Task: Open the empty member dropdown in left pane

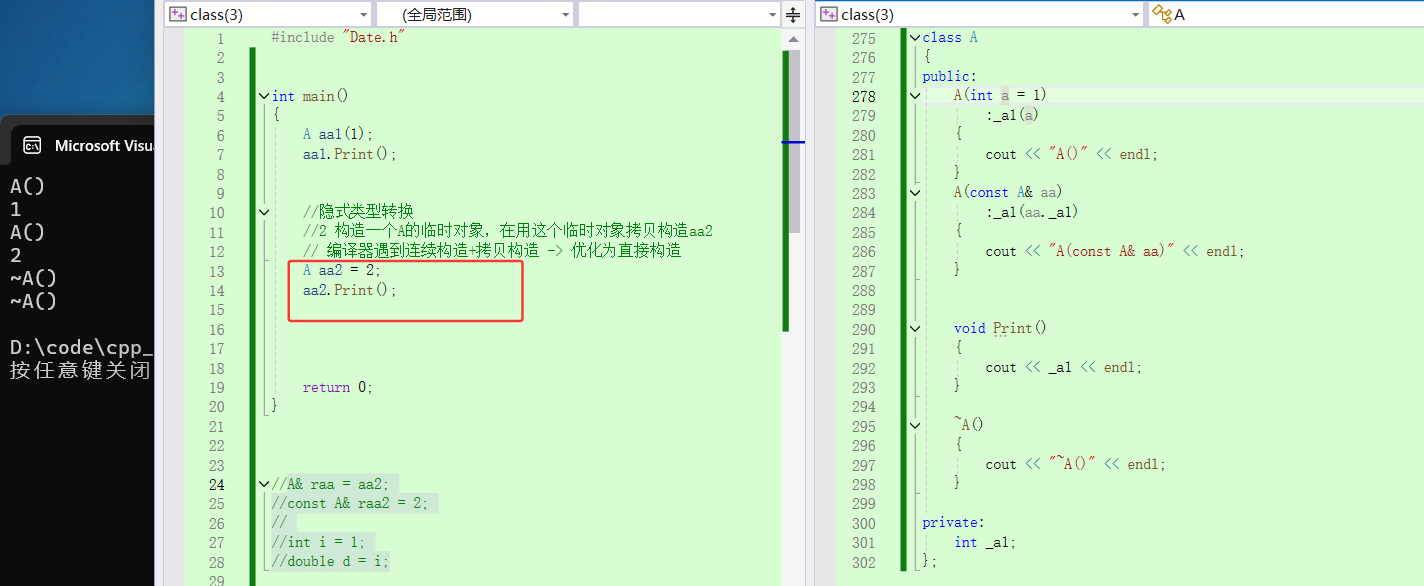Action: coord(771,15)
